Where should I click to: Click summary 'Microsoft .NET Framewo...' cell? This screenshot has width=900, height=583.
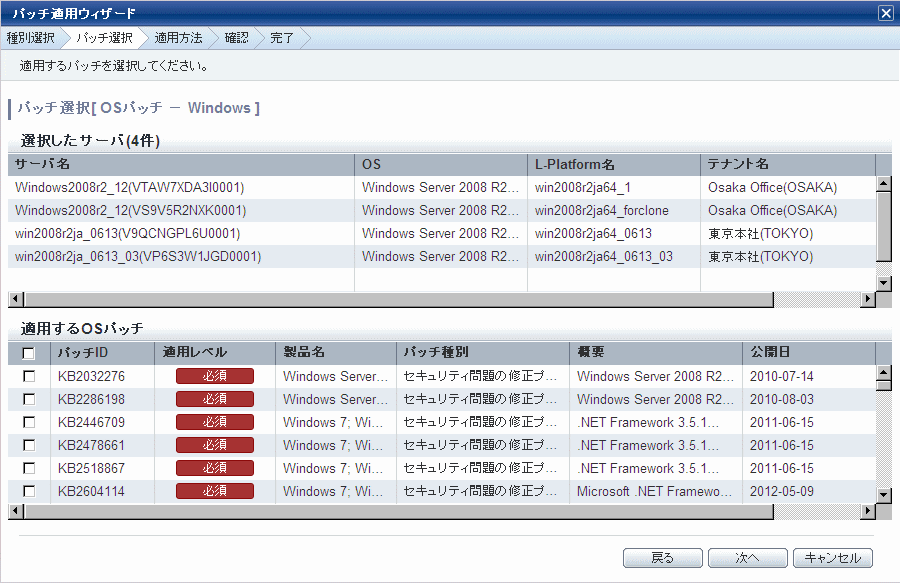coord(654,491)
